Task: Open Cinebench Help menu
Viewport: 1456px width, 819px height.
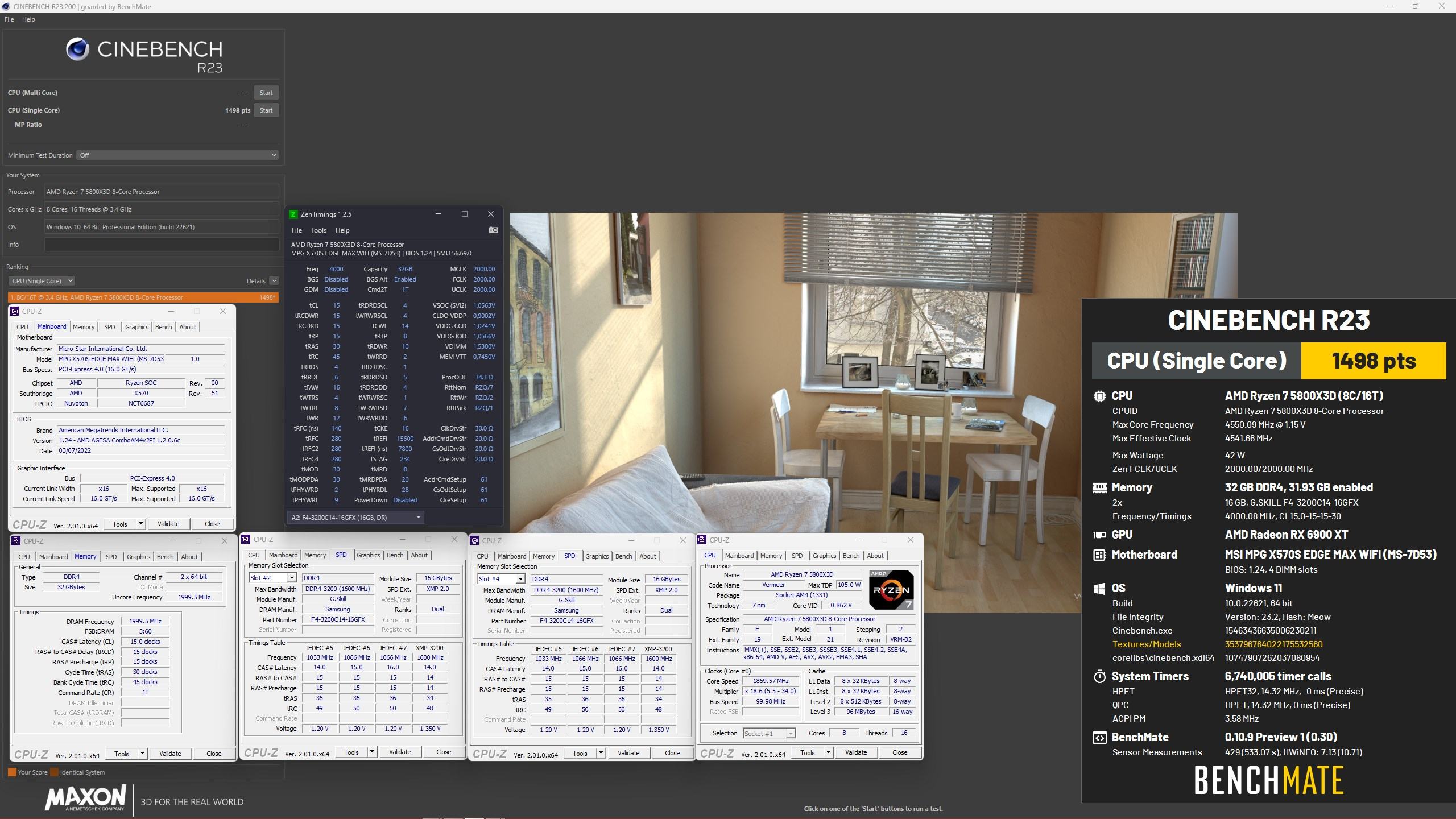Action: click(x=28, y=19)
